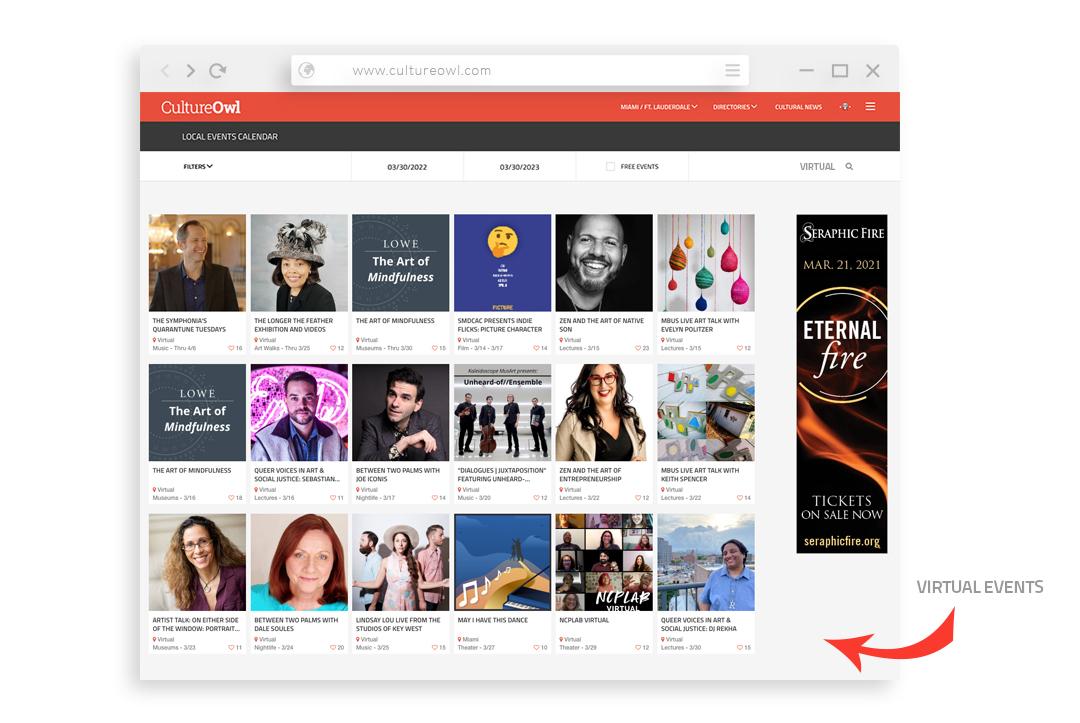Click the globe icon in address bar
The width and height of the screenshot is (1080, 723).
click(307, 71)
